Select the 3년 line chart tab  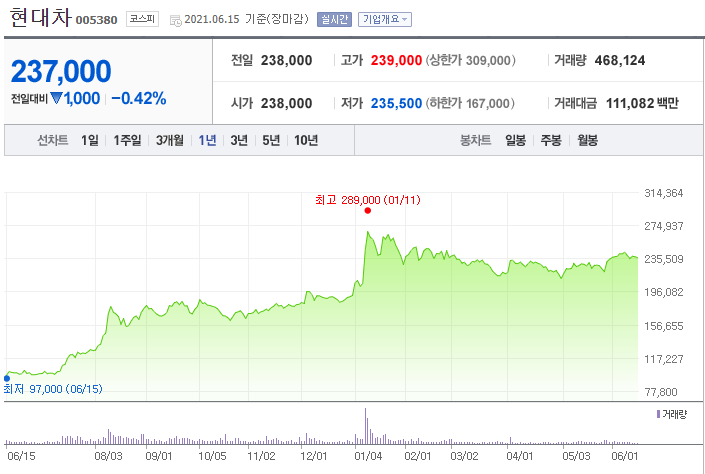tap(239, 140)
